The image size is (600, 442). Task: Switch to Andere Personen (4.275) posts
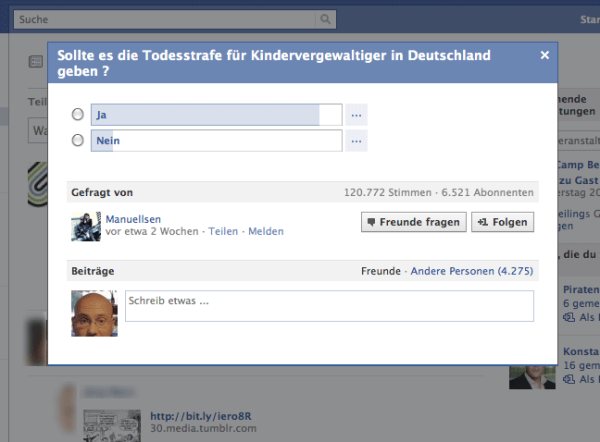pos(472,271)
